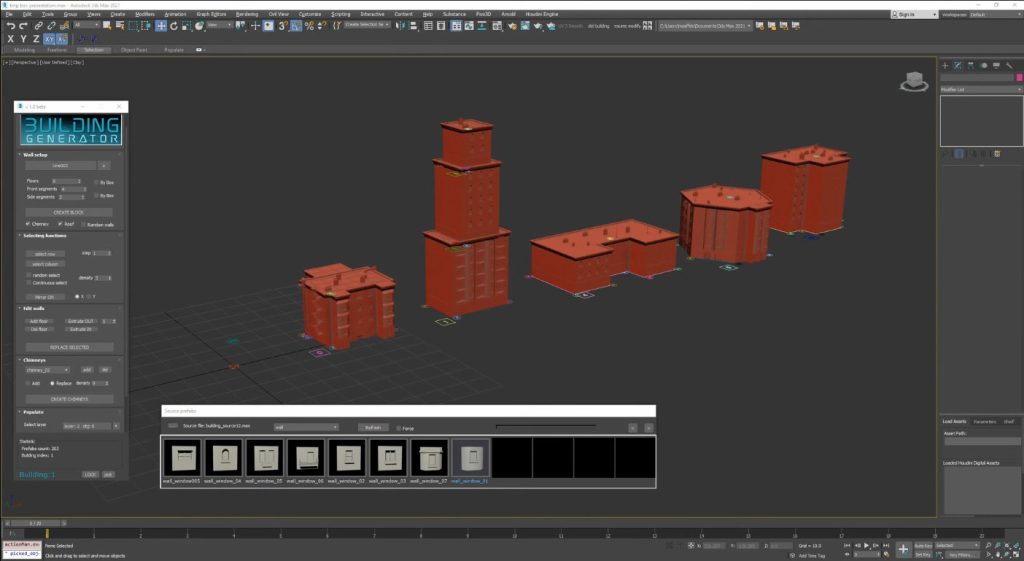The image size is (1024, 561).
Task: Toggle the Chimney checkbox
Action: coord(28,224)
